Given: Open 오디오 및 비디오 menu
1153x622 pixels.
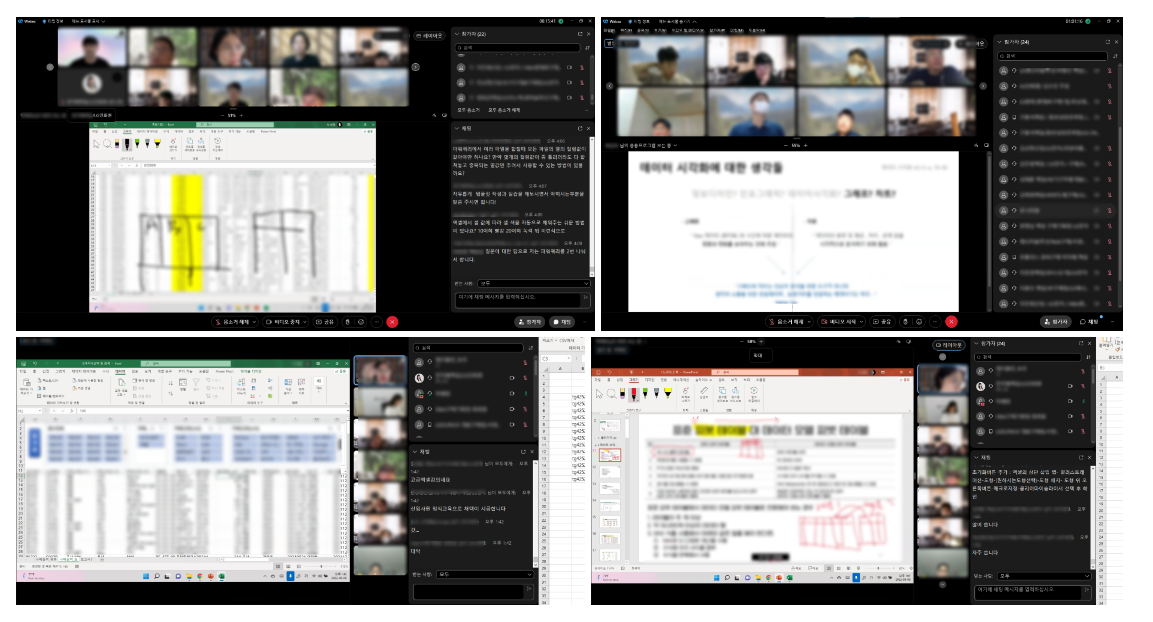Looking at the screenshot, I should tap(688, 30).
